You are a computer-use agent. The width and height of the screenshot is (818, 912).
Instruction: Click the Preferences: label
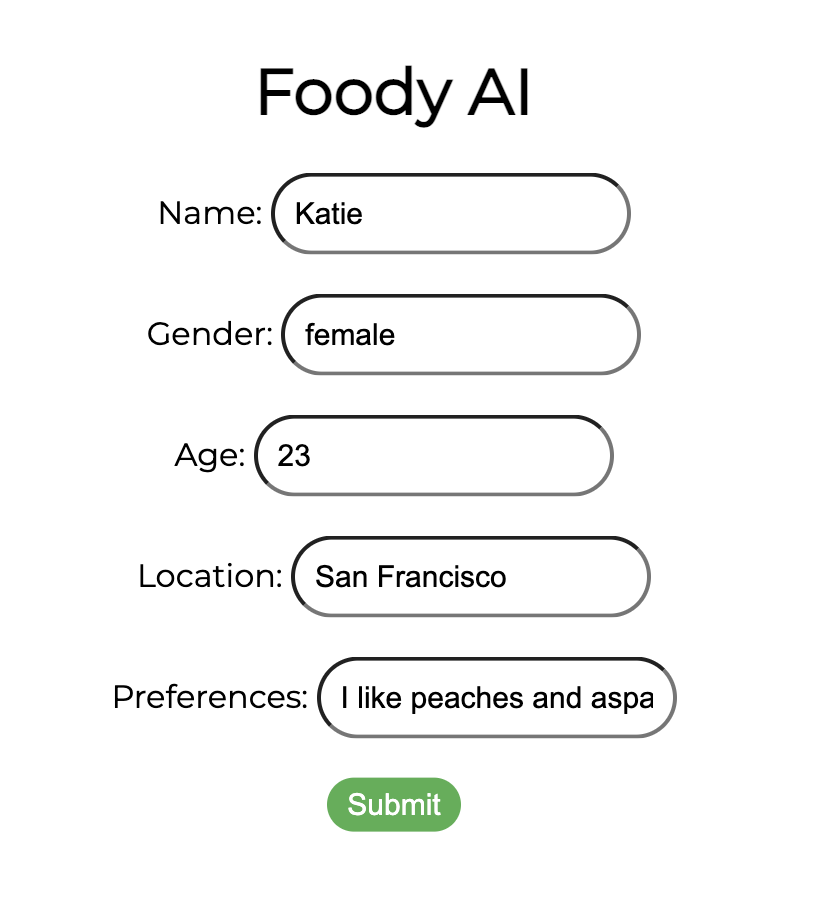tap(209, 698)
